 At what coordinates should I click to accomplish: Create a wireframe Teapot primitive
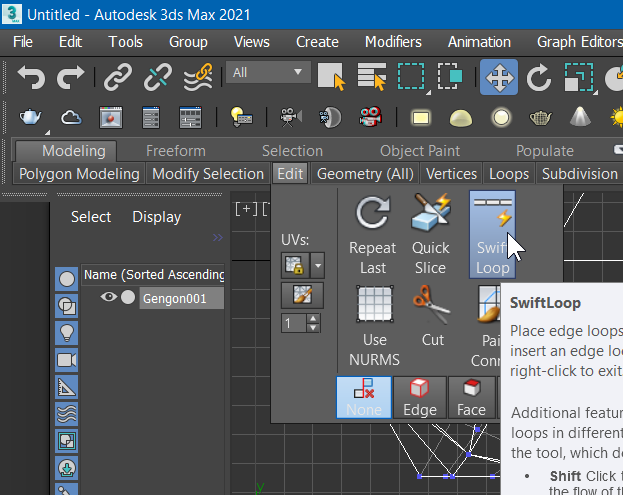541,118
